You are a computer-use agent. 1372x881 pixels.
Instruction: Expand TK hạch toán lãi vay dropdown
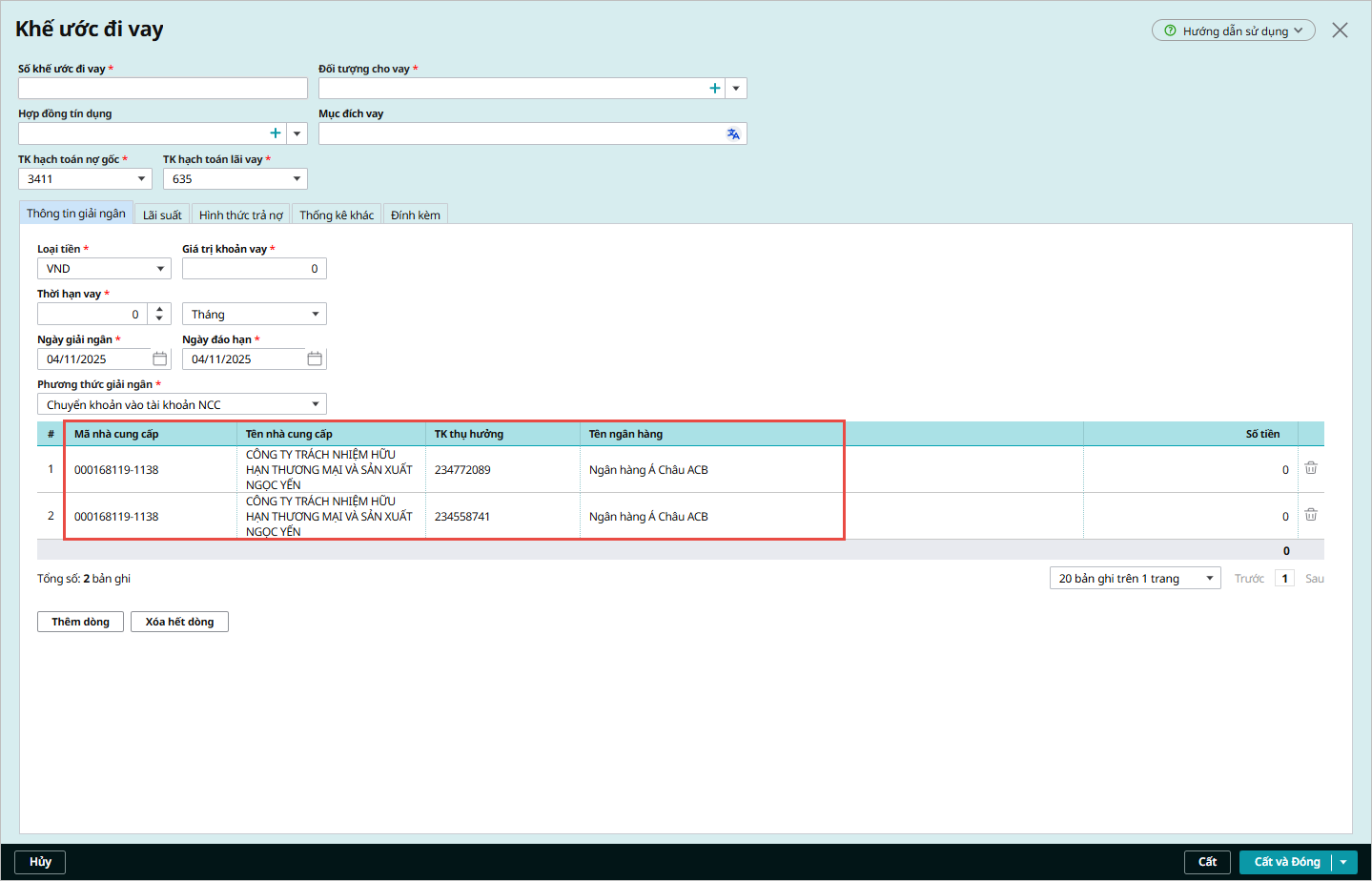[x=297, y=179]
